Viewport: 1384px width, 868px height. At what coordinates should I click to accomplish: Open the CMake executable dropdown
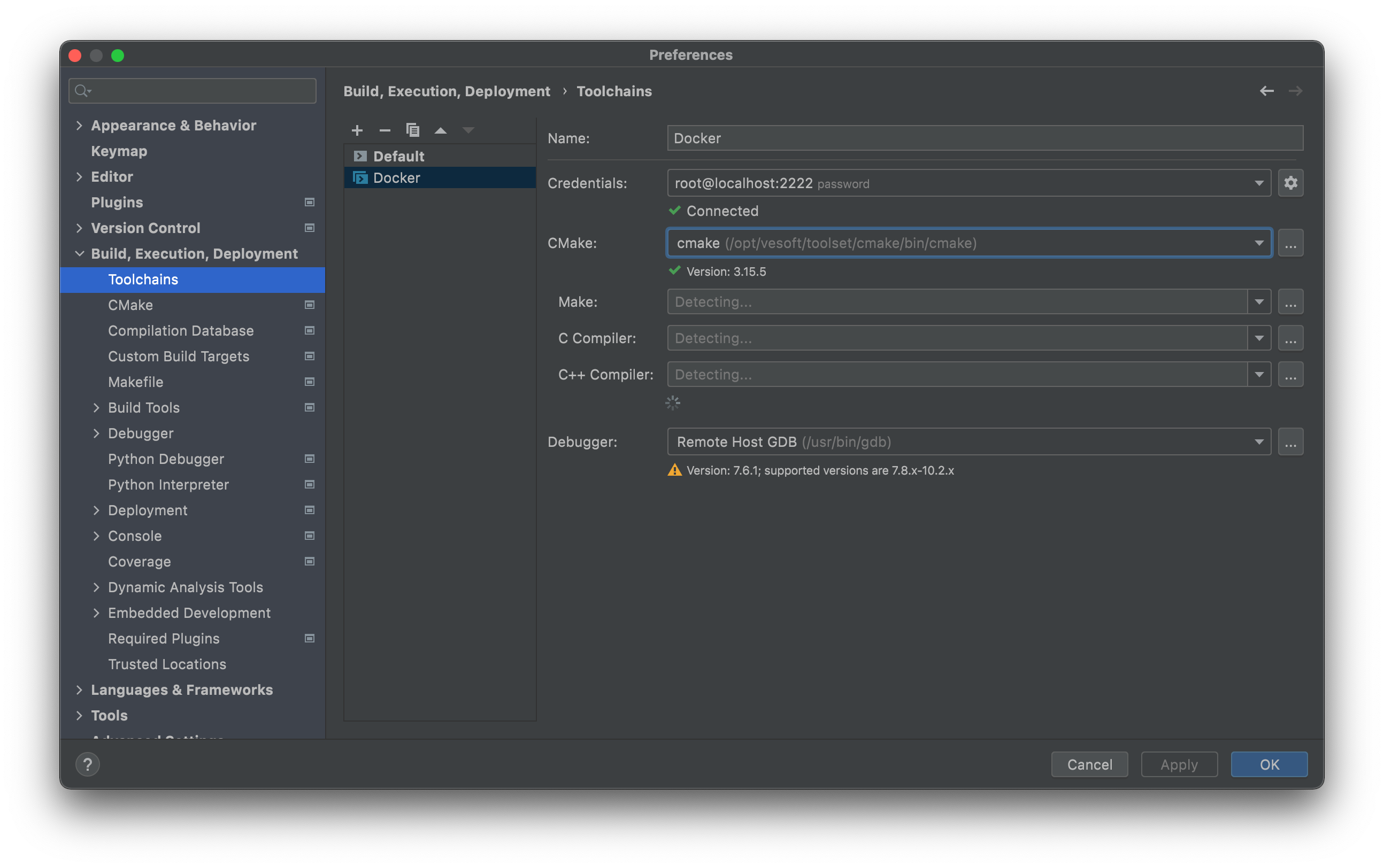[x=1258, y=243]
